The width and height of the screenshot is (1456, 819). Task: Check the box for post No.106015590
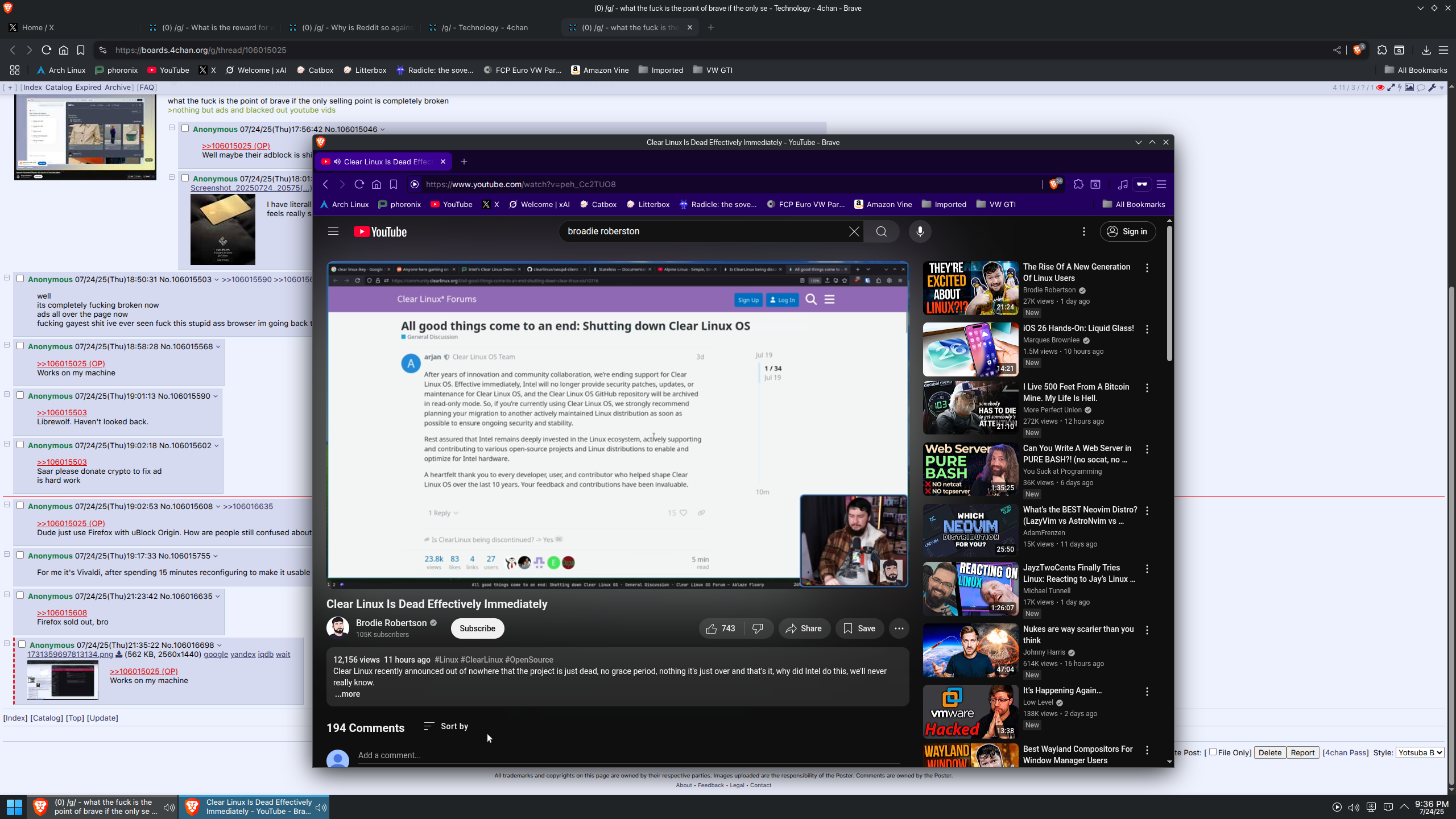20,395
